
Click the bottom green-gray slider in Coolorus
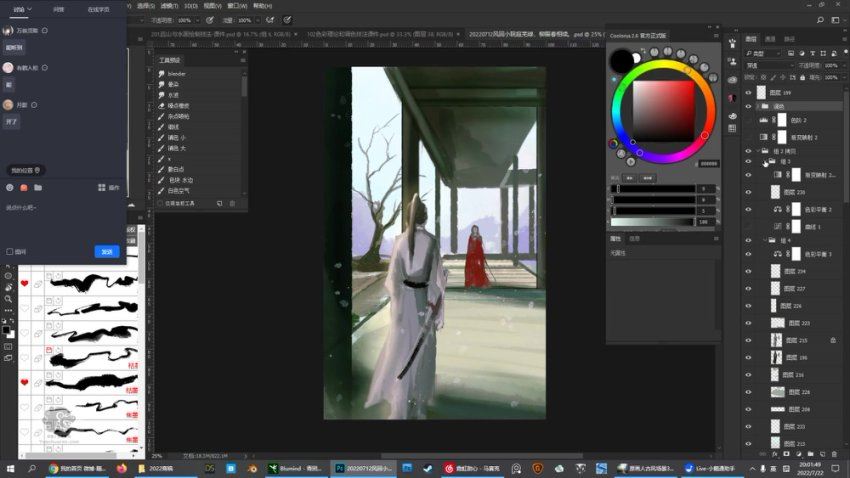(653, 222)
